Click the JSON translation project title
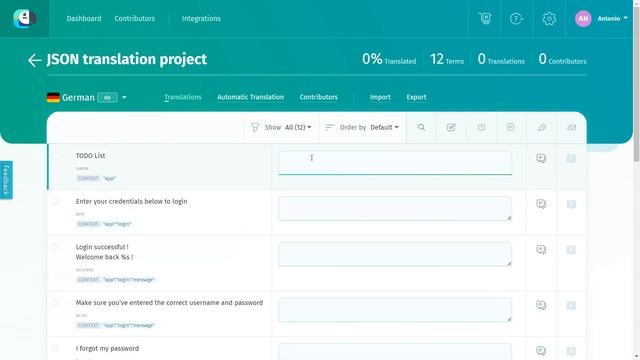The width and height of the screenshot is (640, 360). pyautogui.click(x=127, y=60)
